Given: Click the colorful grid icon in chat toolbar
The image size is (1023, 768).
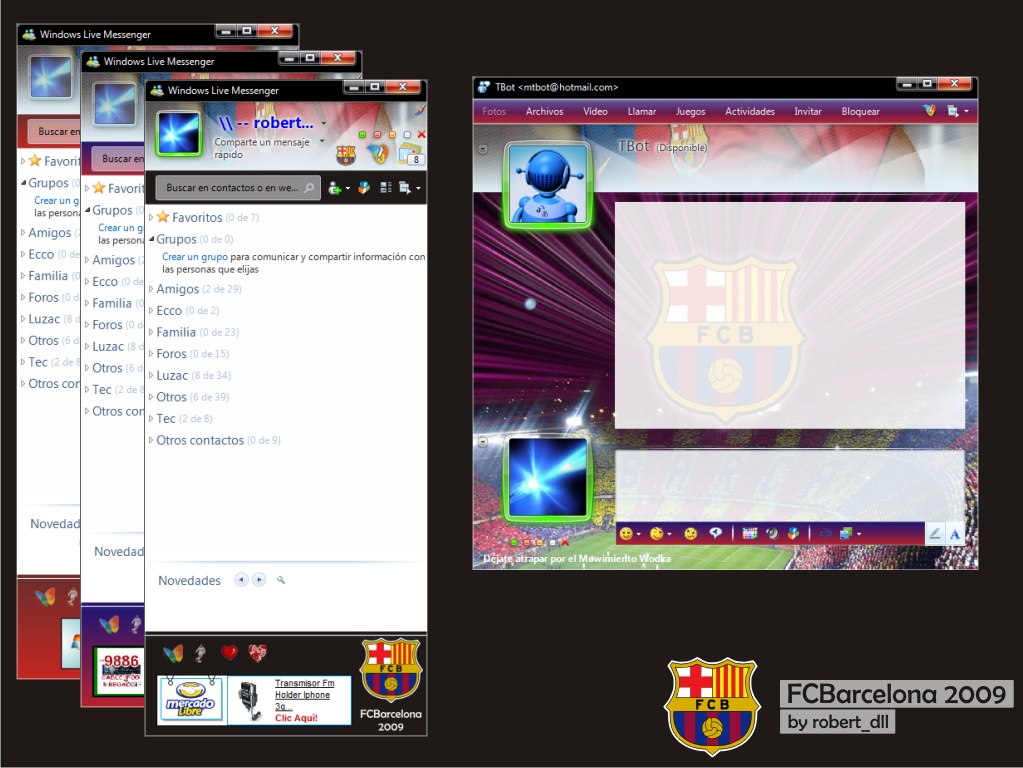Looking at the screenshot, I should [x=750, y=533].
